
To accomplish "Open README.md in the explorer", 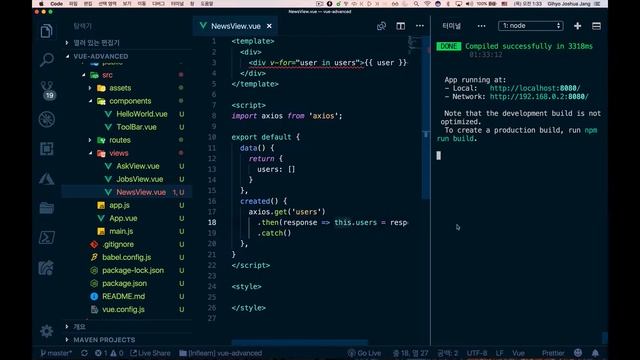I will pyautogui.click(x=123, y=297).
